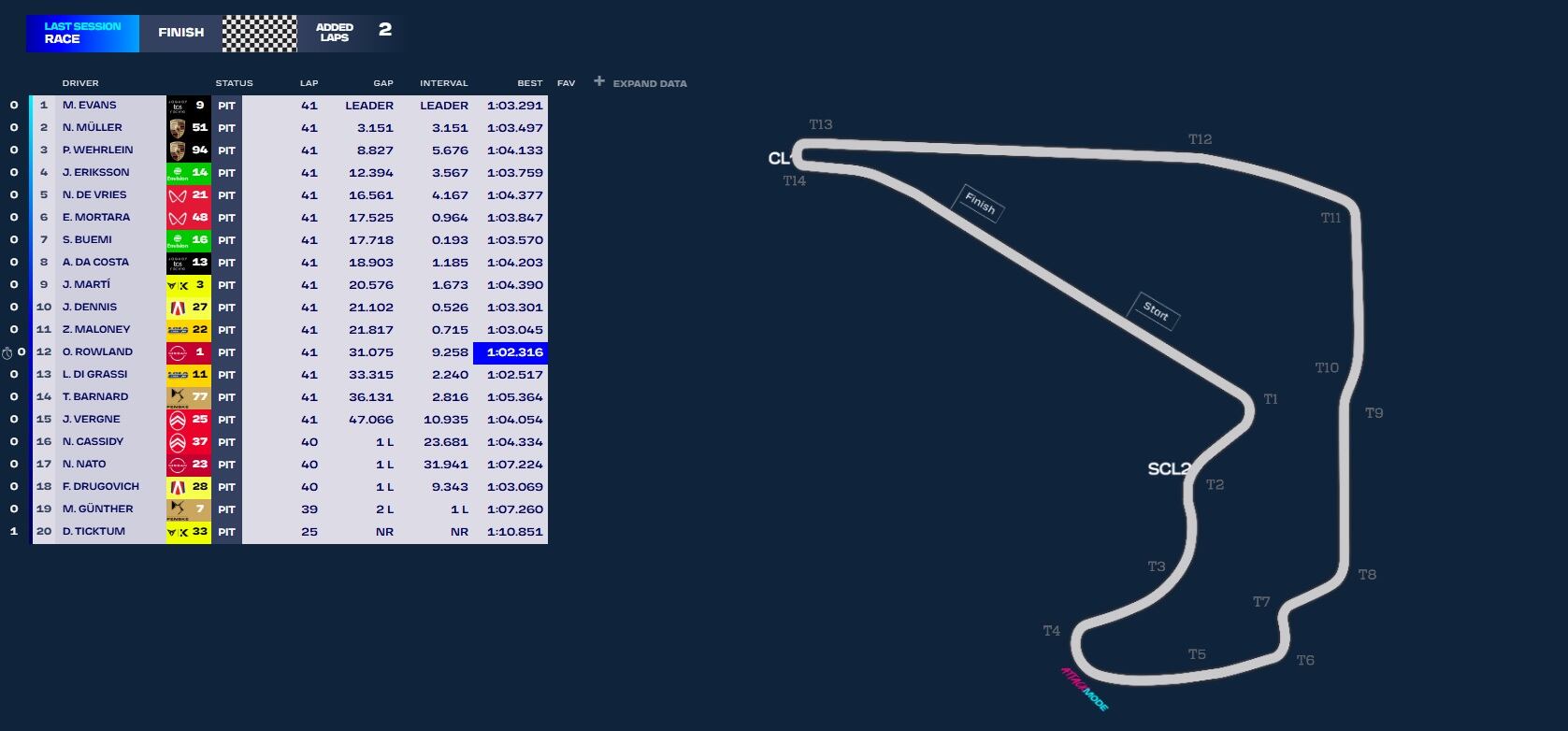
Task: Select driver O. Rowland name
Action: [x=97, y=352]
